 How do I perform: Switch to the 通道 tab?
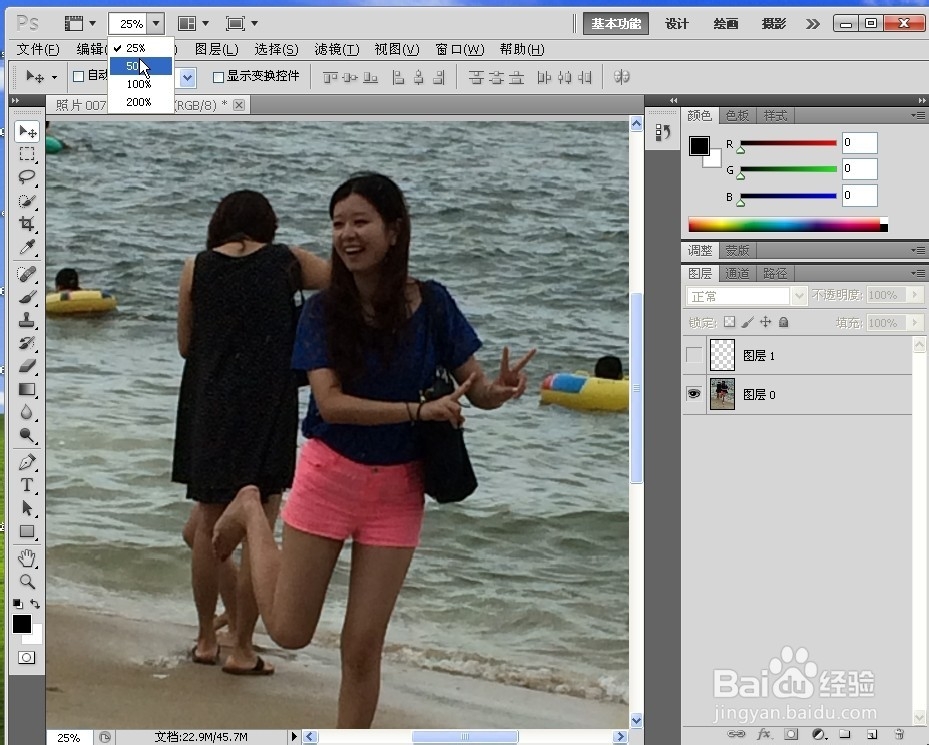(x=737, y=273)
